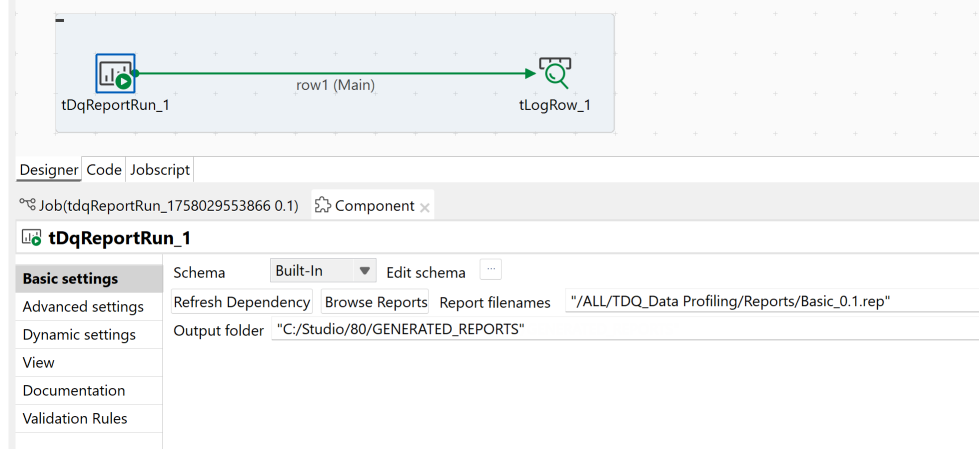
Task: Click the Browse Reports button
Action: (x=376, y=302)
